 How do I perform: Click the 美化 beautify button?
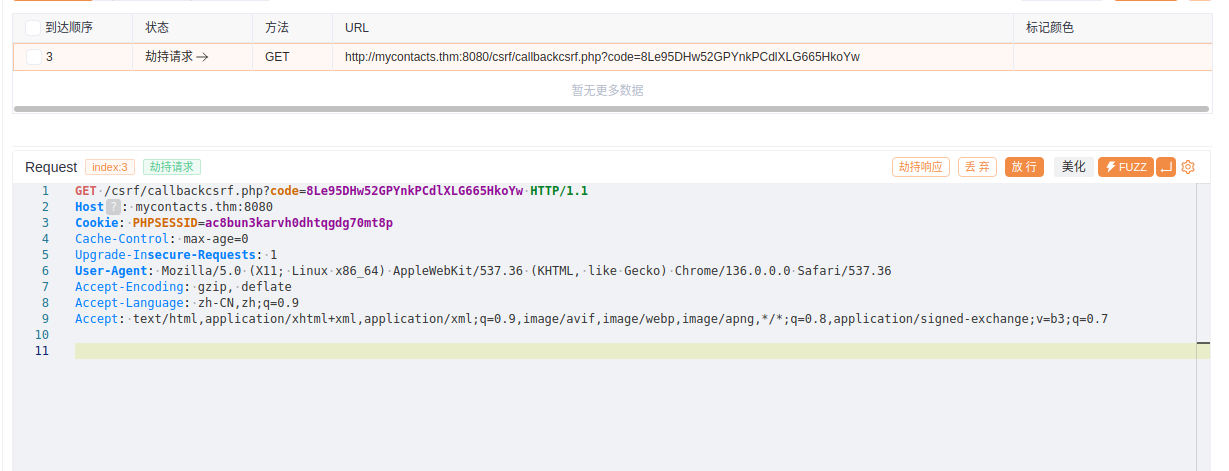1073,167
